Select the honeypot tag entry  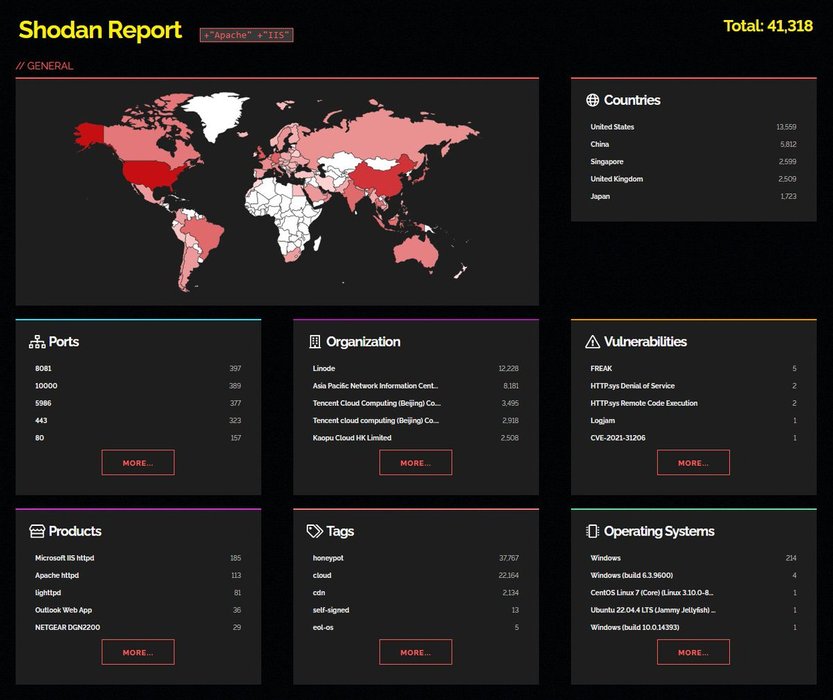329,558
